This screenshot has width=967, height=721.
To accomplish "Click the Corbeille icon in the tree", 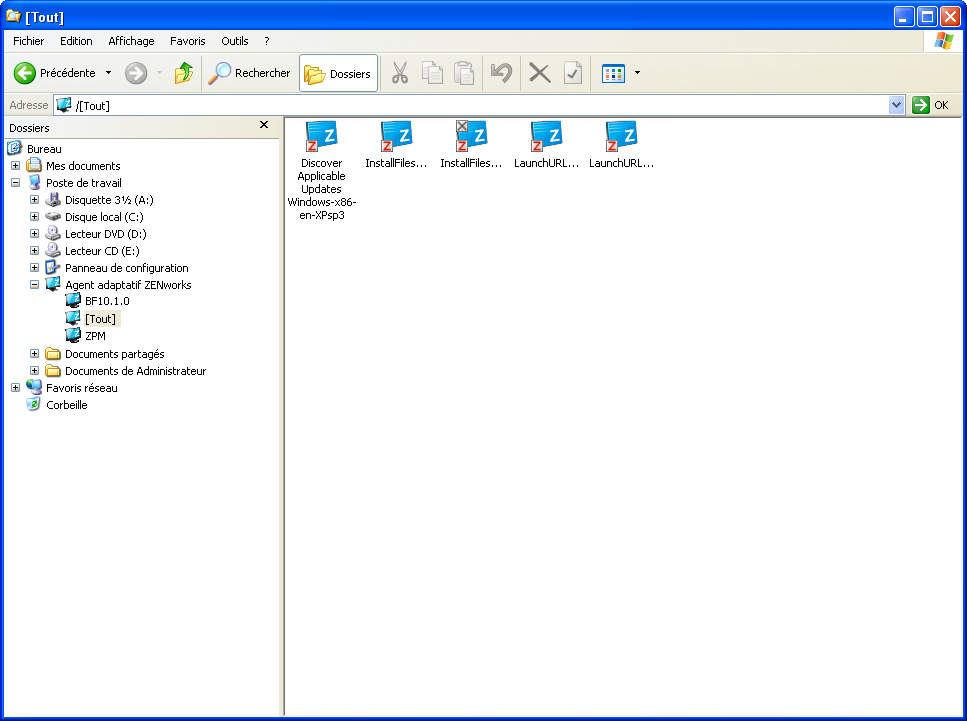I will pos(66,404).
